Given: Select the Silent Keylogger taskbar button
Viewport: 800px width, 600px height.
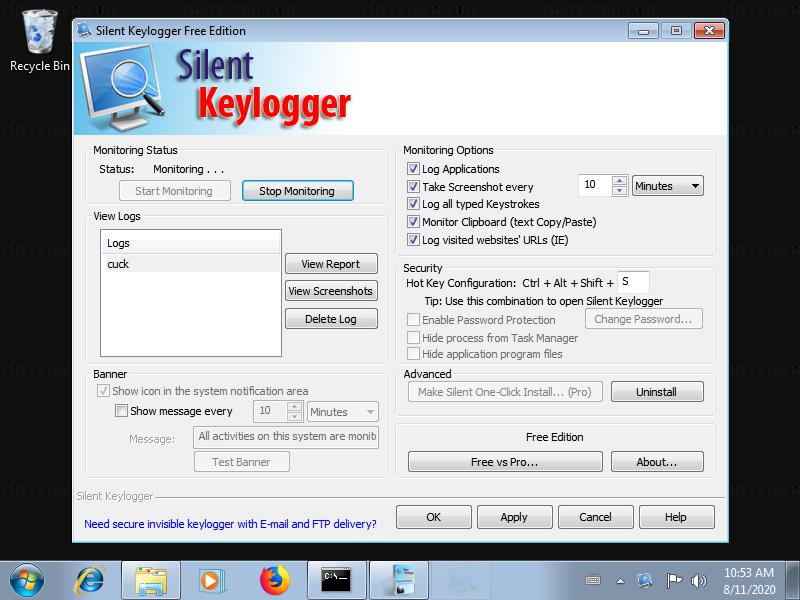Looking at the screenshot, I should click(x=399, y=581).
